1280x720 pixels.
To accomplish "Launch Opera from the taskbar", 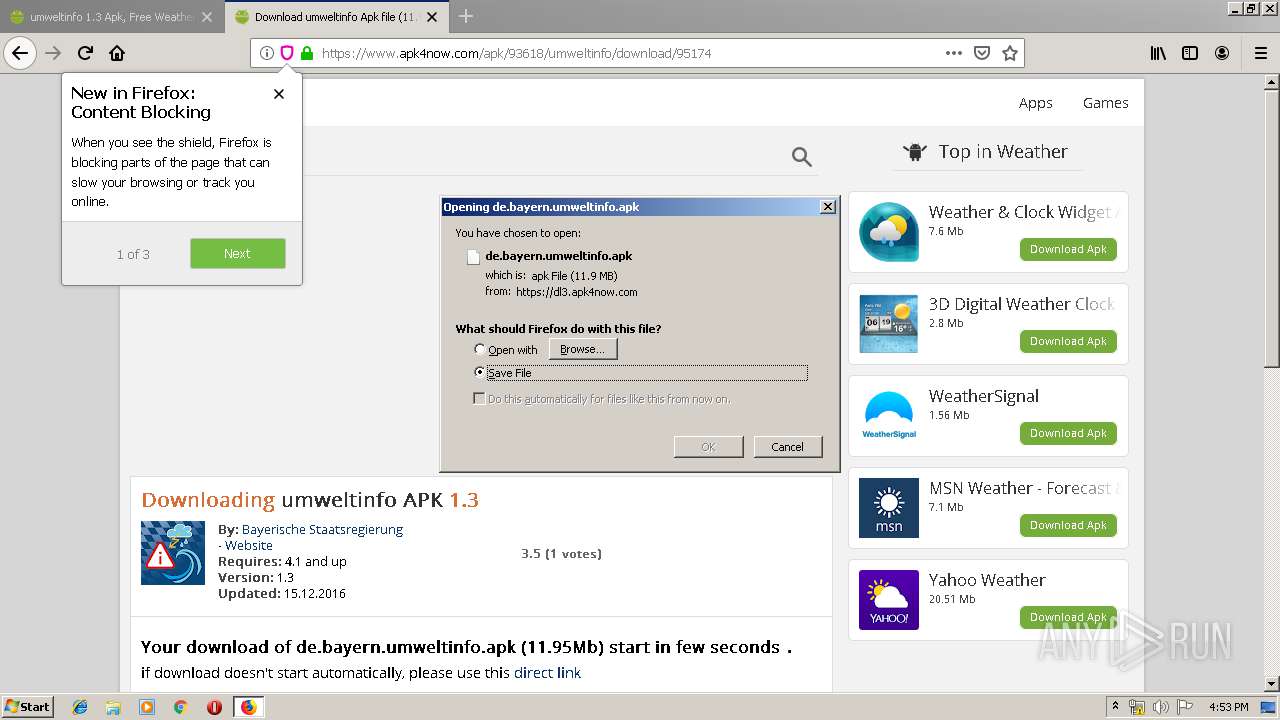I will click(214, 707).
